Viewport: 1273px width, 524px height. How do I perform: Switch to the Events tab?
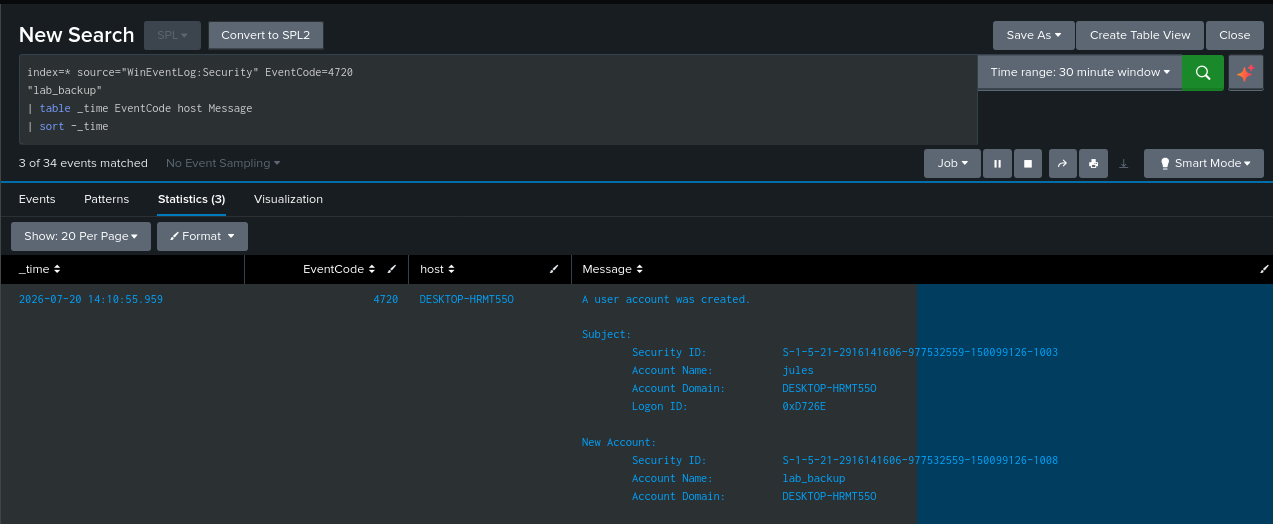point(37,199)
